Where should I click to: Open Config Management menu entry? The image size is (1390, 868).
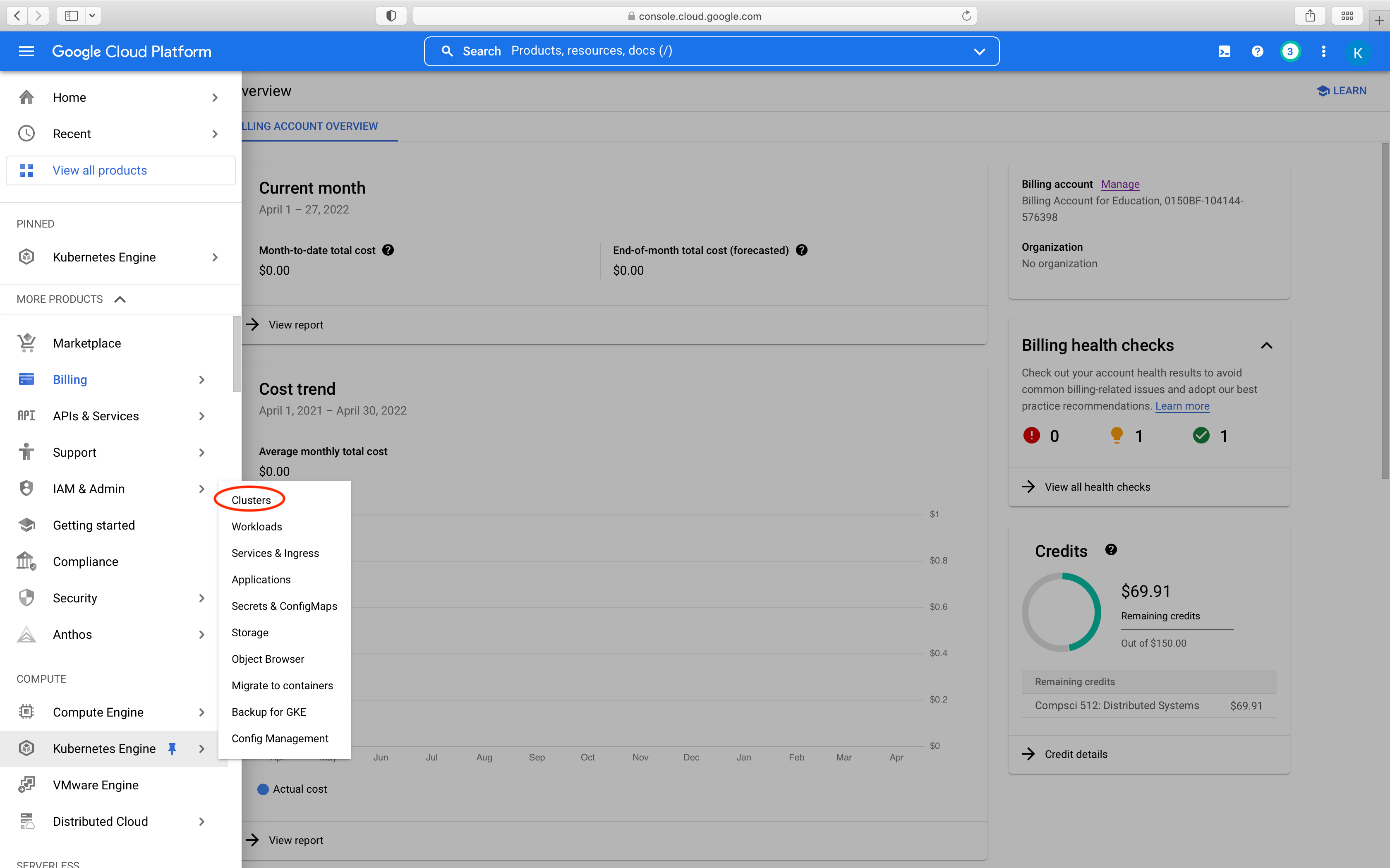280,738
